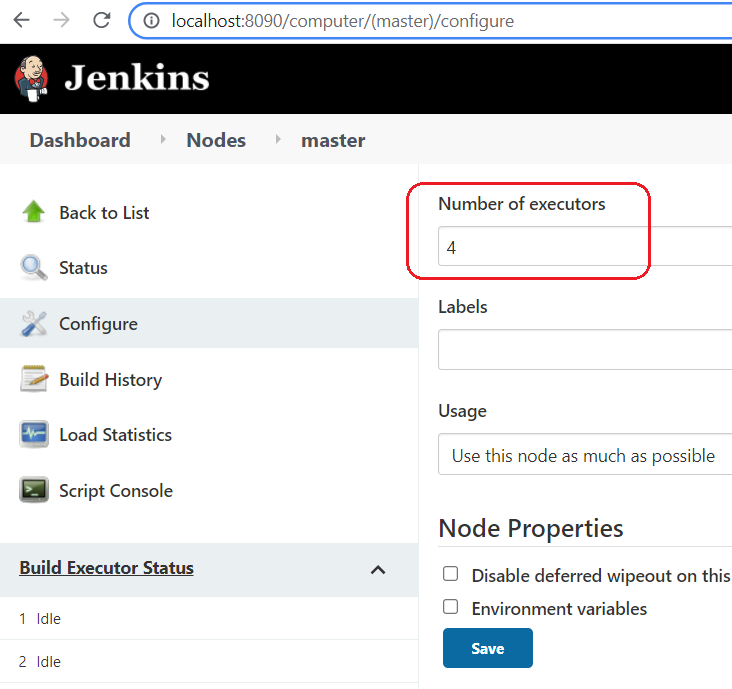
Task: Expand the menu arrow after Dashboard
Action: (163, 139)
